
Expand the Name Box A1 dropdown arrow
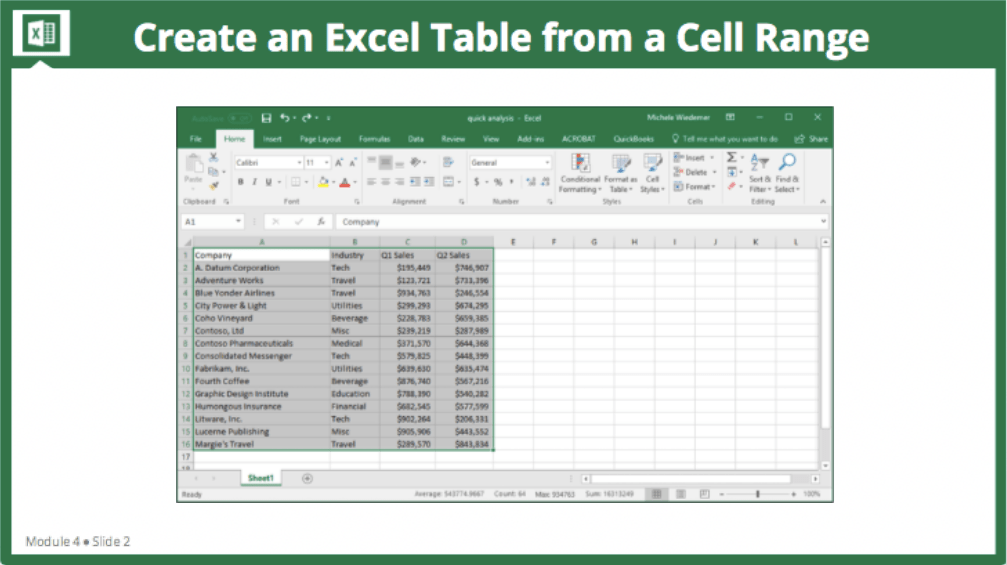click(x=238, y=222)
